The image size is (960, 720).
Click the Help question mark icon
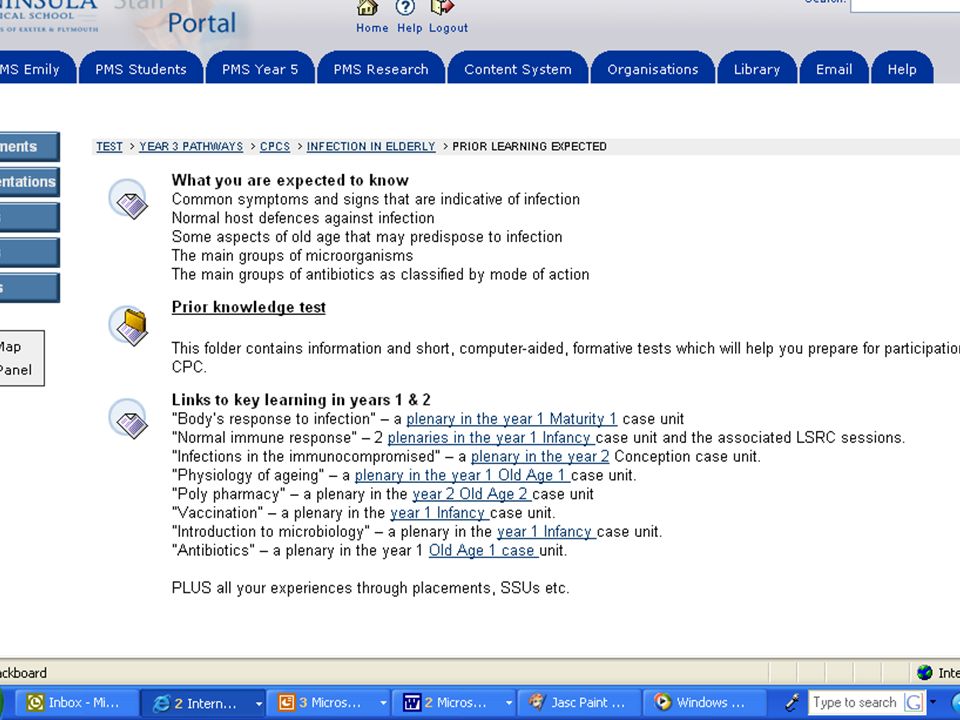[405, 7]
